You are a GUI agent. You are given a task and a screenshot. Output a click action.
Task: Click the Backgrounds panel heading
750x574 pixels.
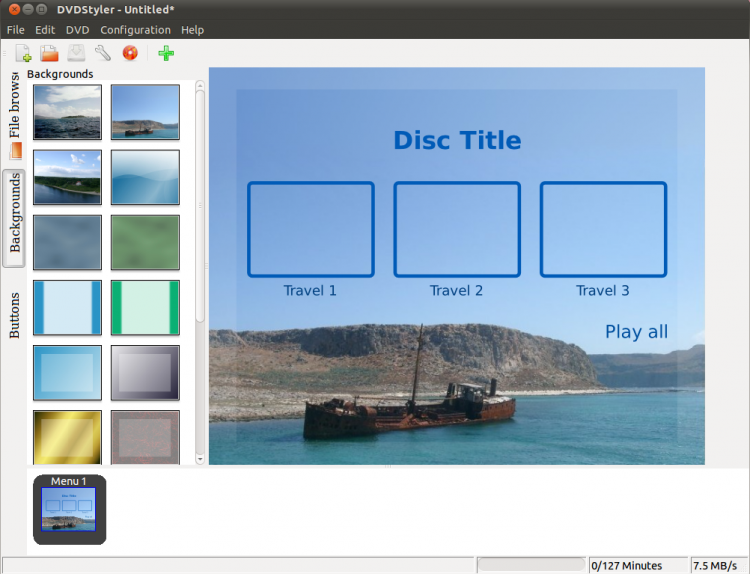click(60, 74)
